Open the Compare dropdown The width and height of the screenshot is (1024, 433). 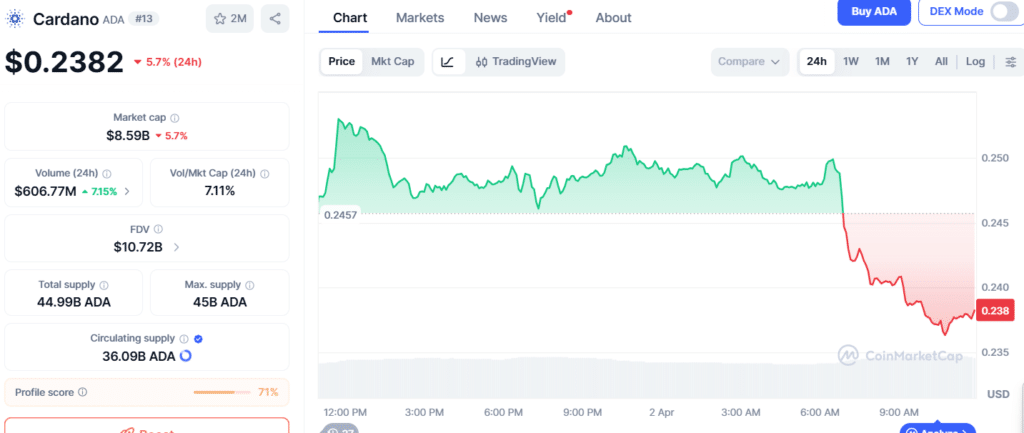[749, 62]
